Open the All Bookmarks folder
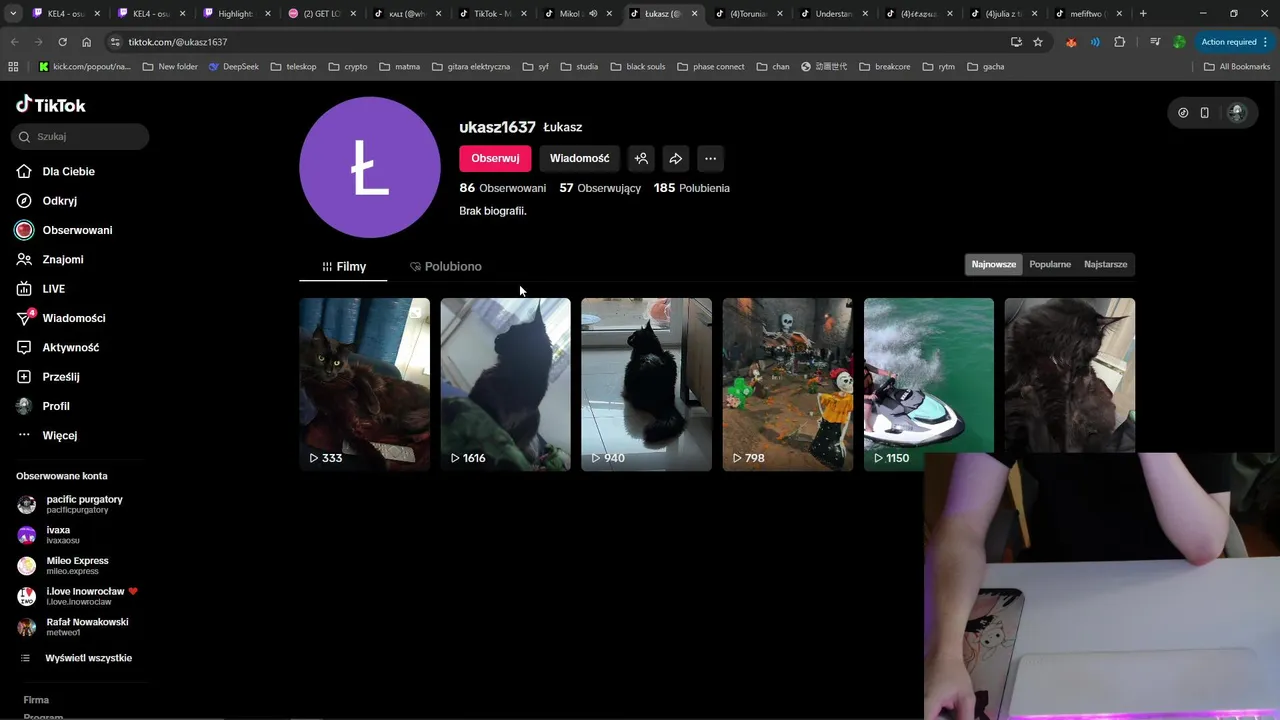The height and width of the screenshot is (720, 1280). pyautogui.click(x=1237, y=67)
